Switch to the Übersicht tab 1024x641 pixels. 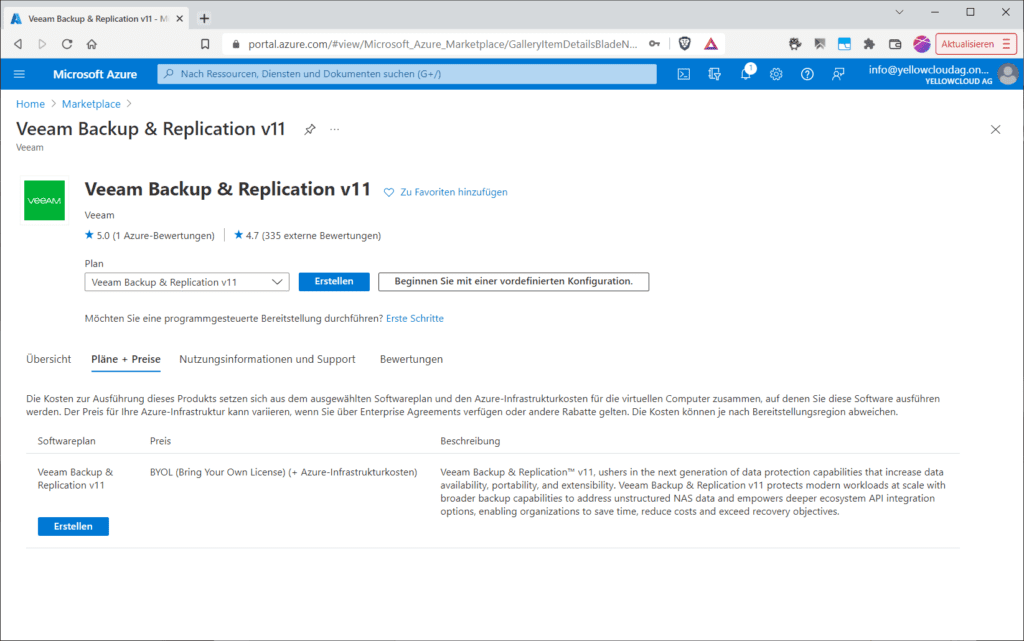pos(48,359)
